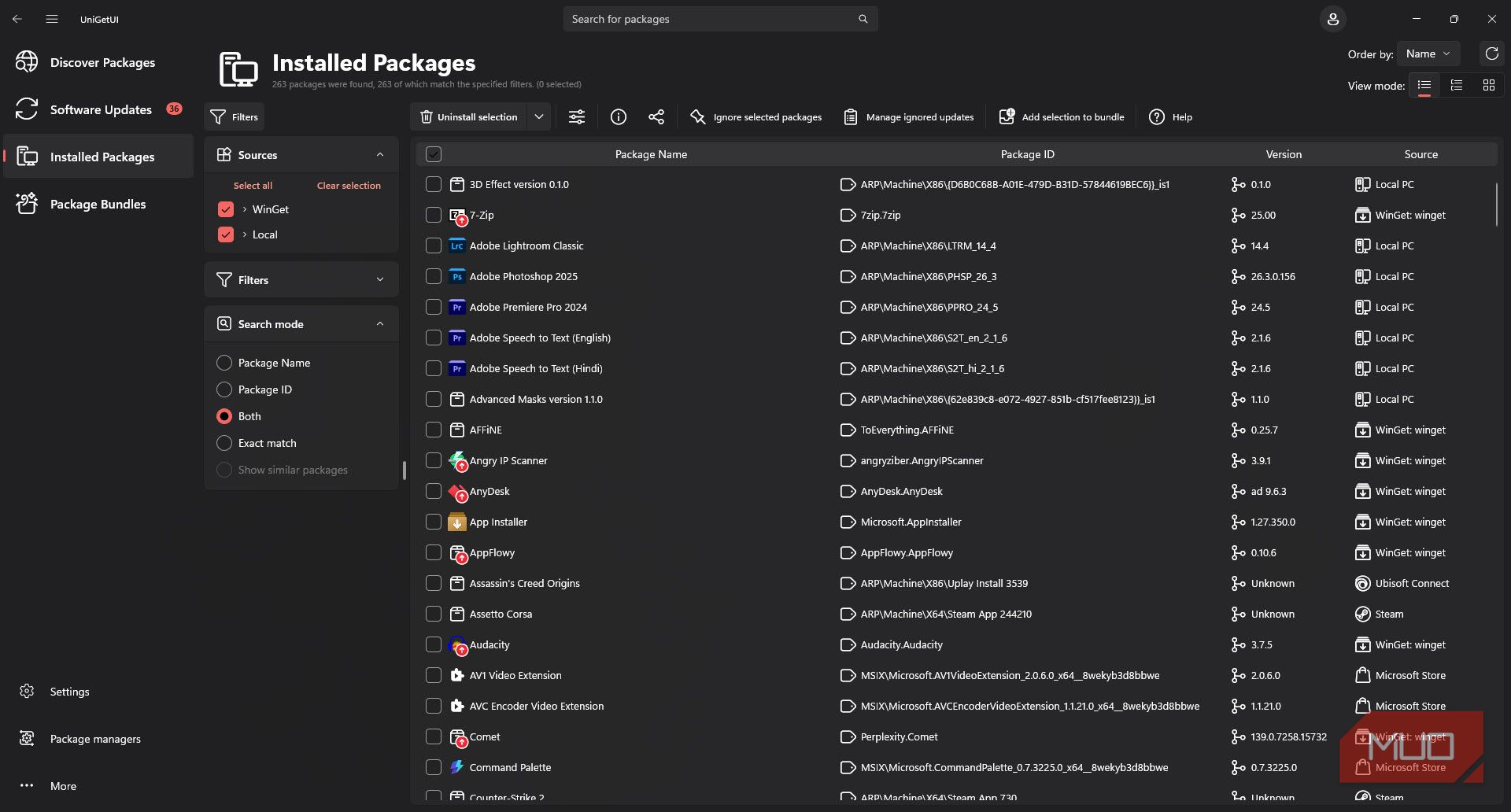The height and width of the screenshot is (812, 1511).
Task: Click the 7-Zip package icon
Action: 457,216
